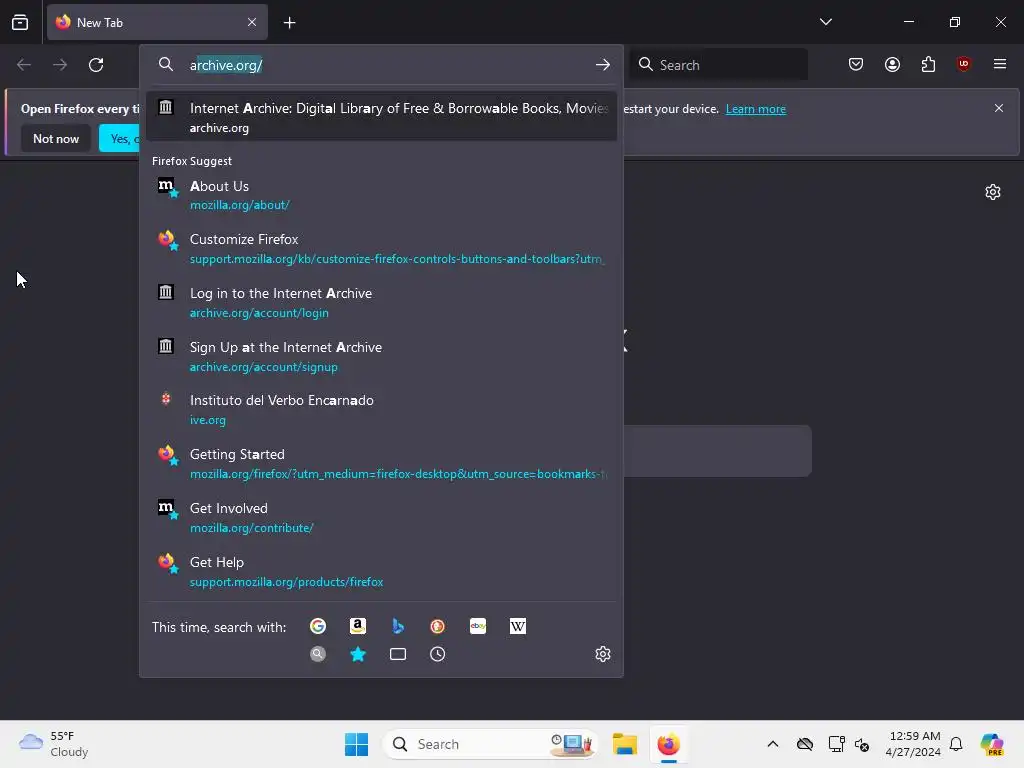Select the gray magnifier search engine icon
Screen dimensions: 1024x768
pos(318,654)
